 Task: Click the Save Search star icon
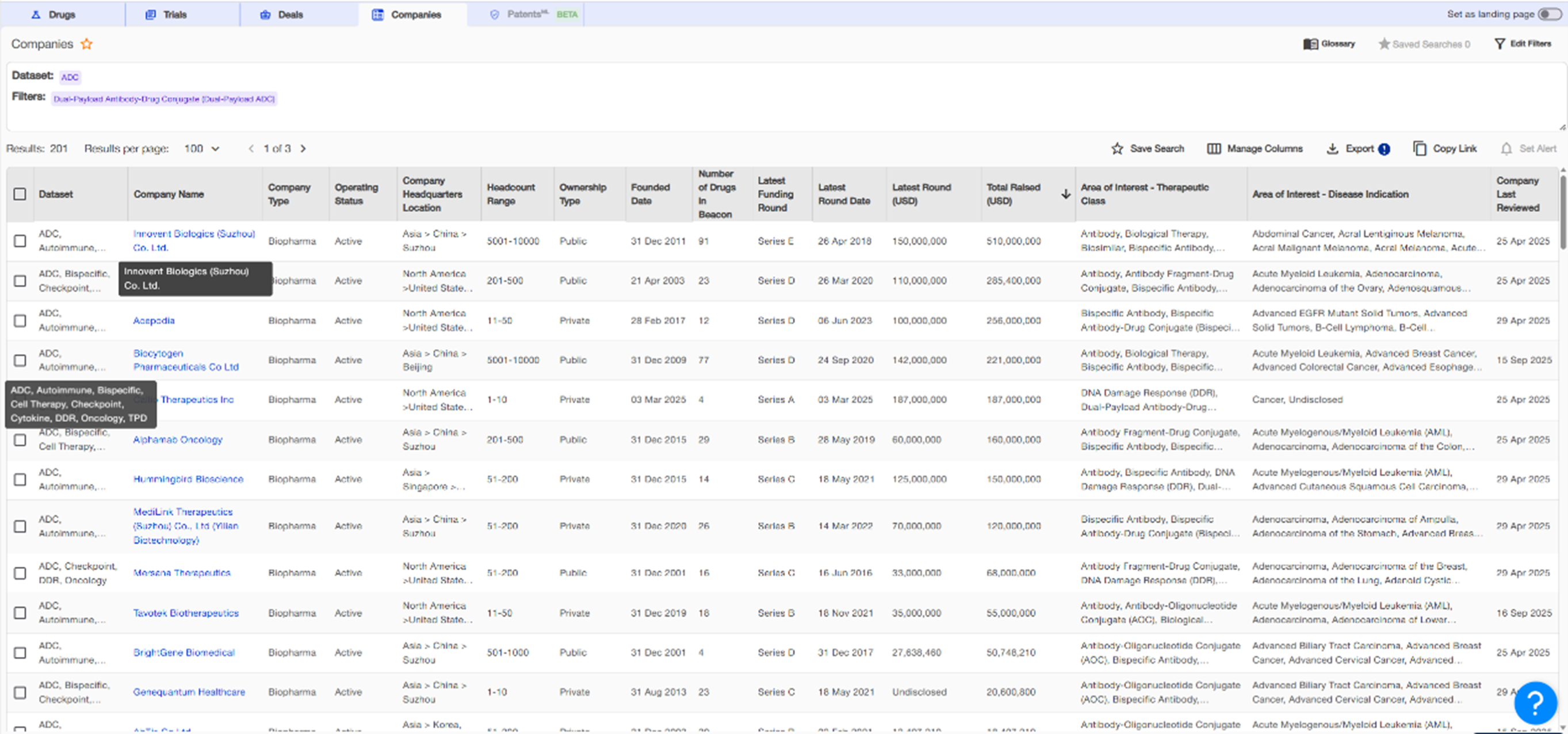pos(1116,148)
